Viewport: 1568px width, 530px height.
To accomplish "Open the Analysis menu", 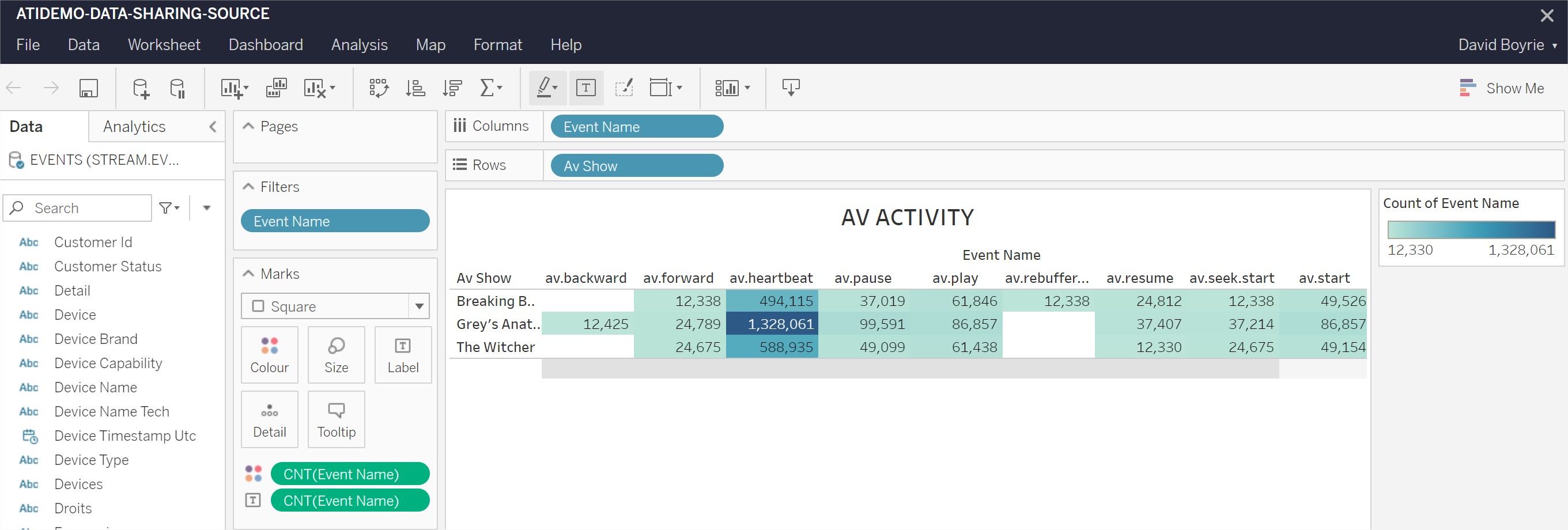I will pos(359,44).
